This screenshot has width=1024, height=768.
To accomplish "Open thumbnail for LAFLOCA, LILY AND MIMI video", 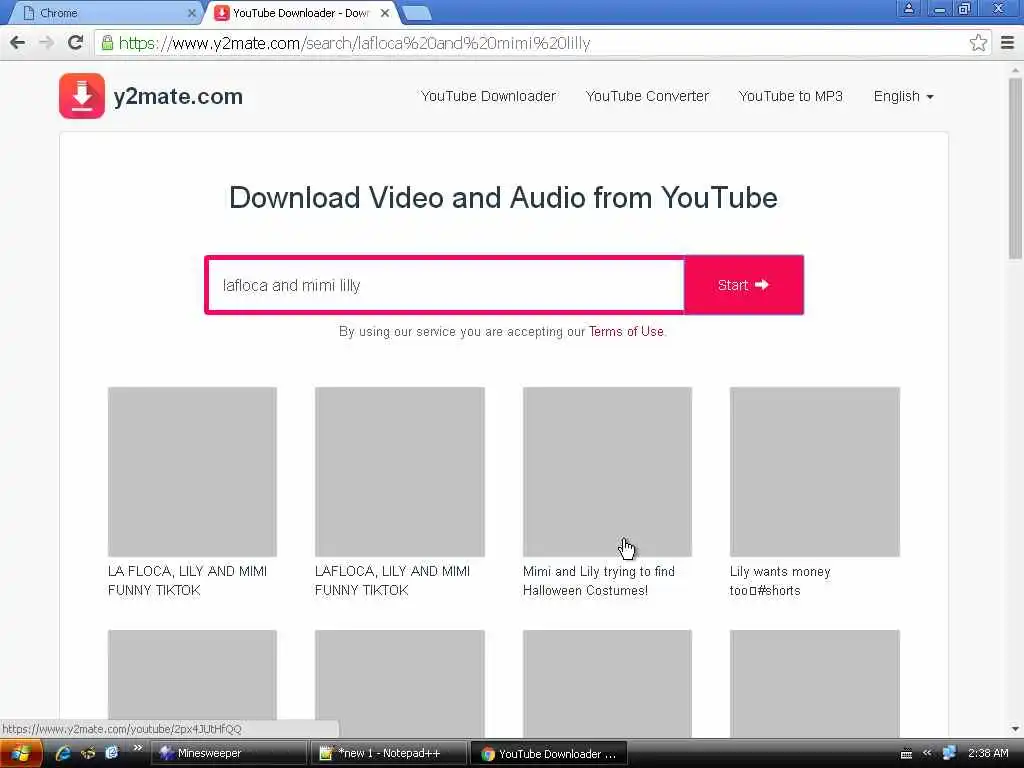I will [x=400, y=472].
